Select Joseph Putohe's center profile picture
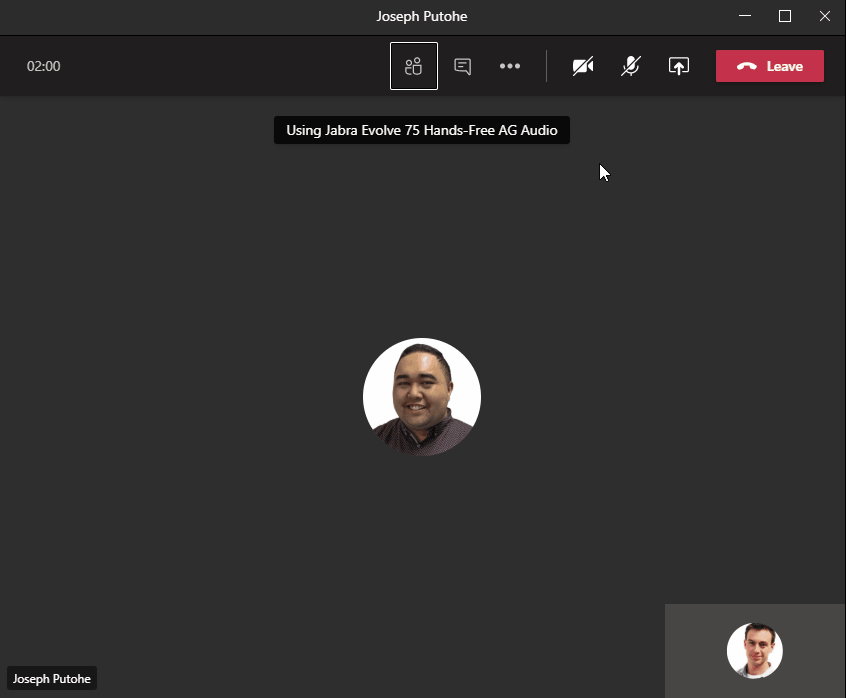Screen dimensions: 846x698 click(x=422, y=397)
